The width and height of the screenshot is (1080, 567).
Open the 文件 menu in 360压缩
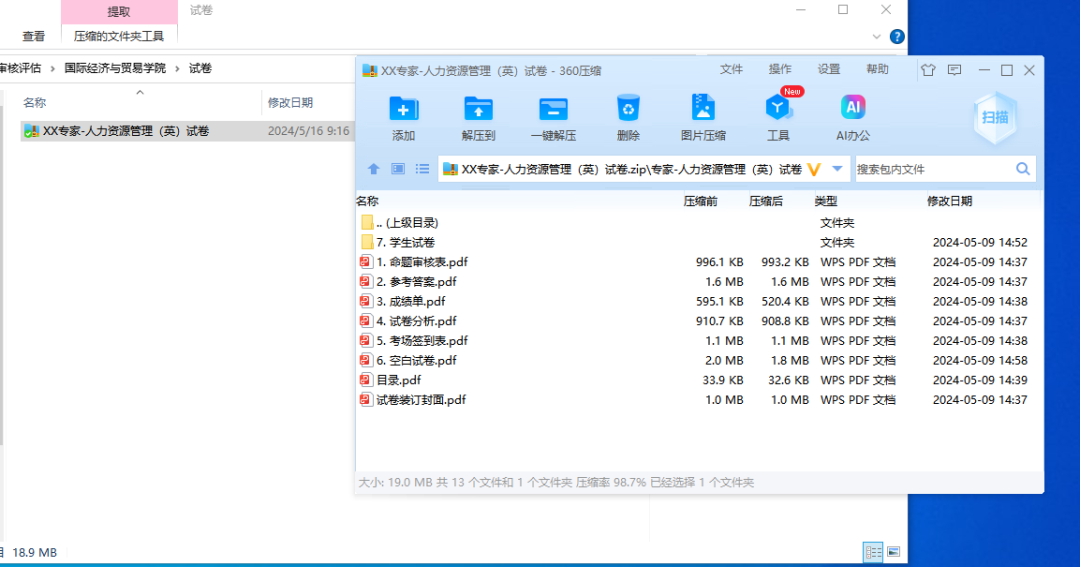coord(731,70)
